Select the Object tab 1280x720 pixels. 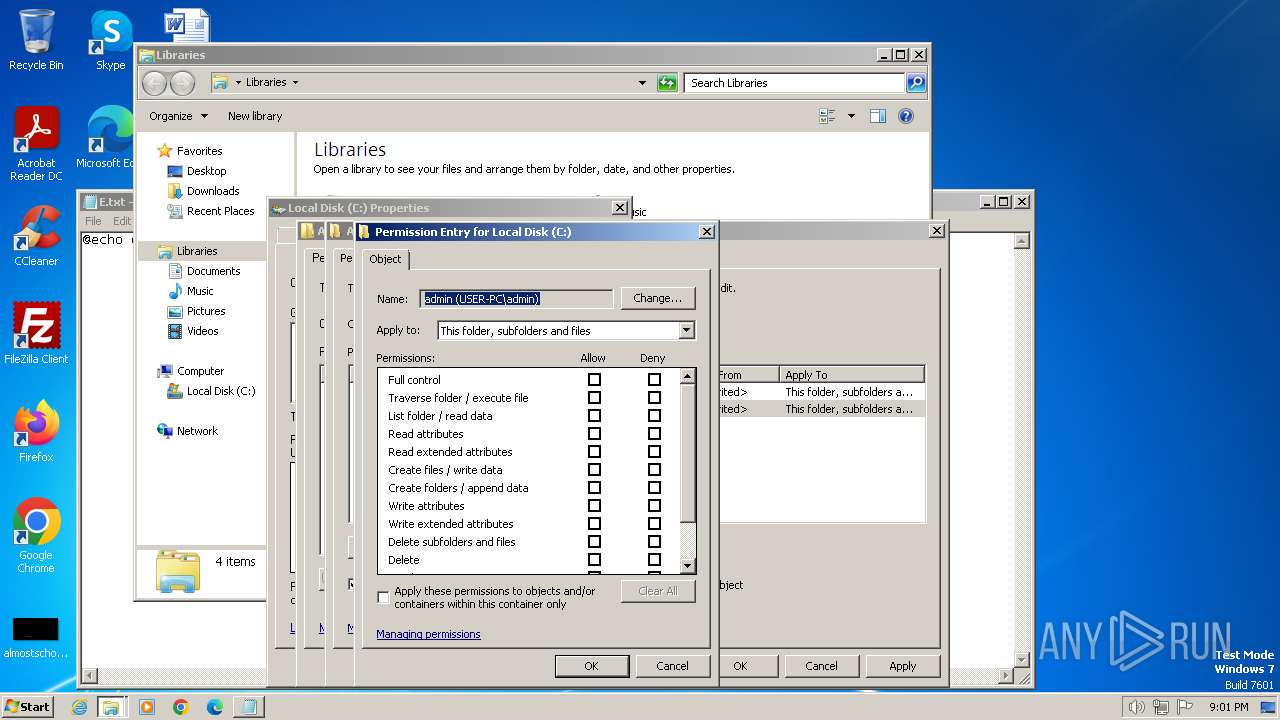[385, 259]
